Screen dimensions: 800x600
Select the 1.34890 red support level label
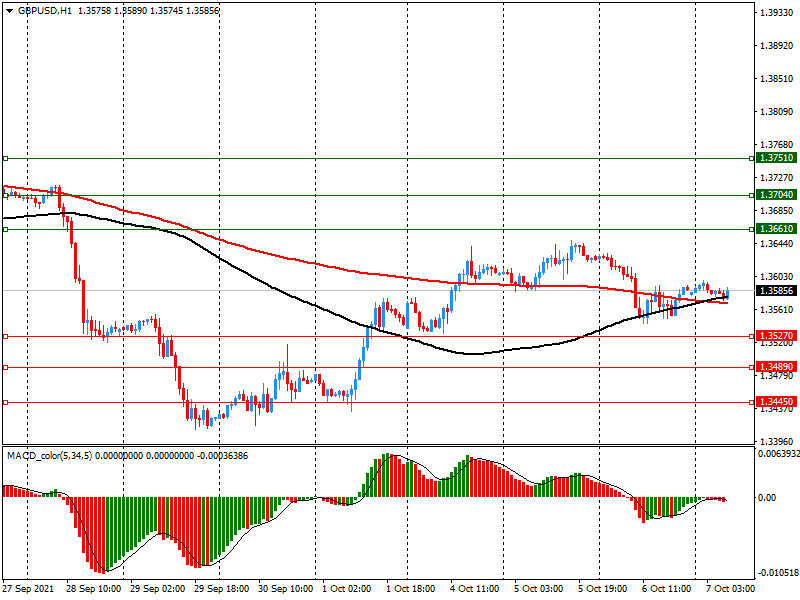pos(776,367)
